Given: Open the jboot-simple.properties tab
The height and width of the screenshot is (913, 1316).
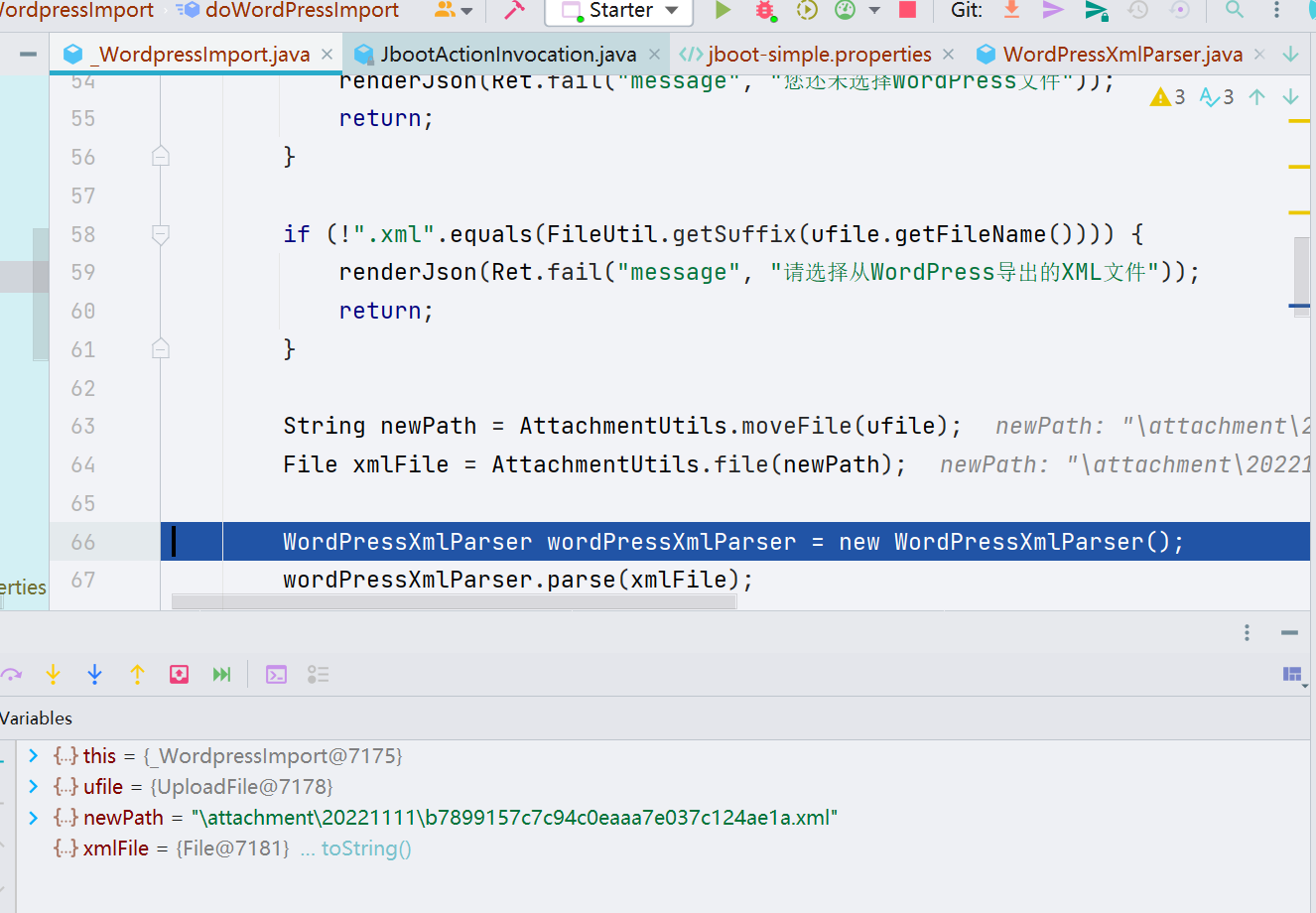Looking at the screenshot, I should (x=818, y=55).
